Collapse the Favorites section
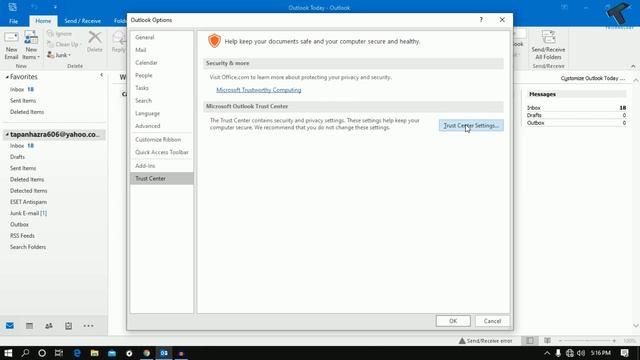The width and height of the screenshot is (640, 360). pos(7,77)
